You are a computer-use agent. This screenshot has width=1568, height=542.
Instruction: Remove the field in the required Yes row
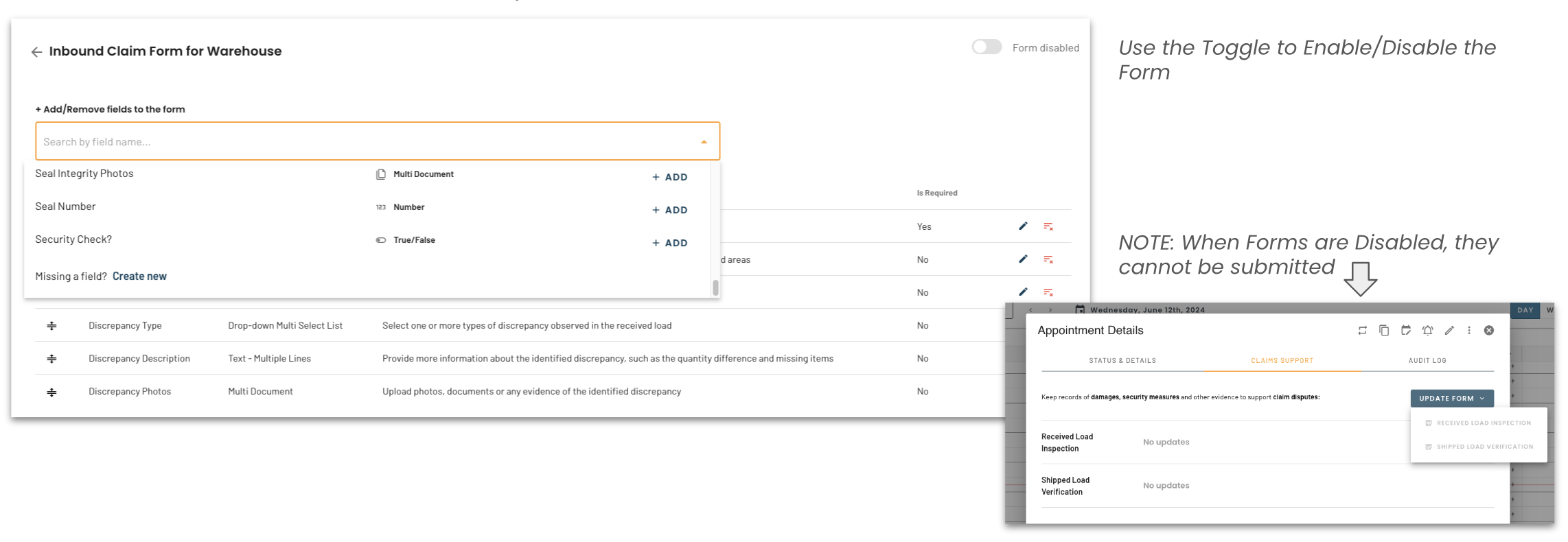(1048, 226)
